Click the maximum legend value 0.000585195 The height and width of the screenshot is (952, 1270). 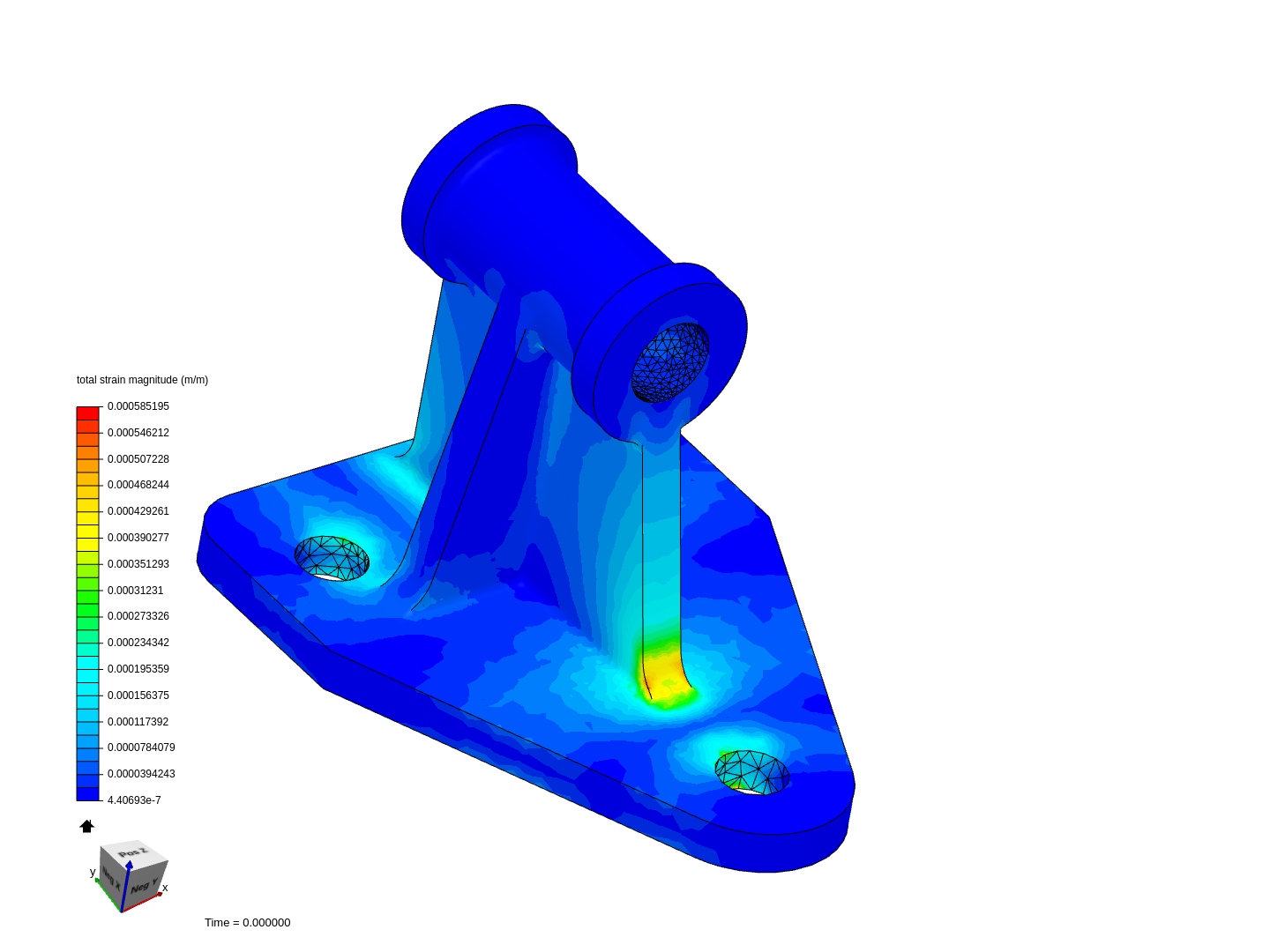tap(138, 406)
